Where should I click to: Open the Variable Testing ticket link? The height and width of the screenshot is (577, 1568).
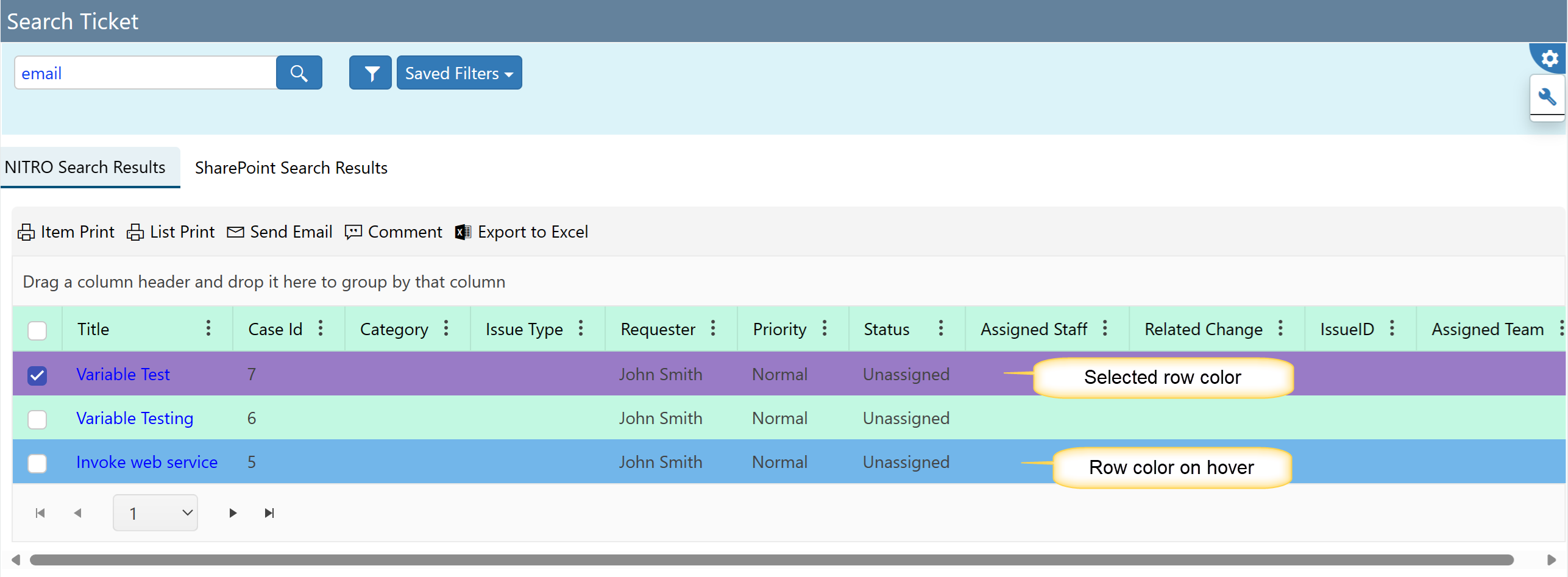point(135,419)
